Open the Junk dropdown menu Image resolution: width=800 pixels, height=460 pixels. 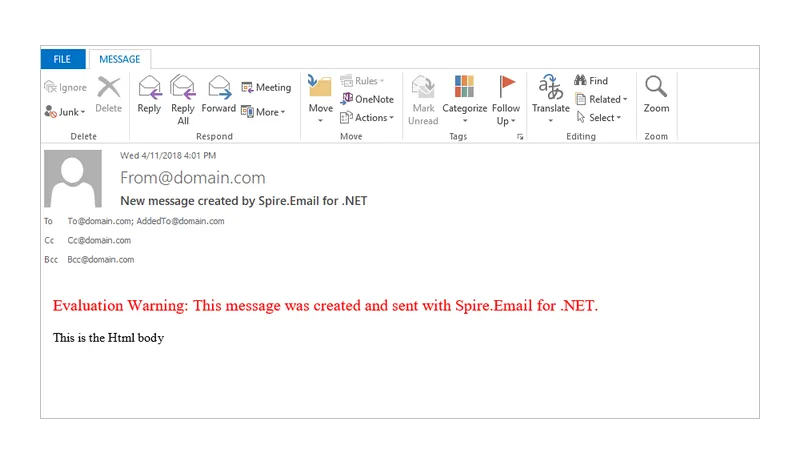[x=65, y=112]
